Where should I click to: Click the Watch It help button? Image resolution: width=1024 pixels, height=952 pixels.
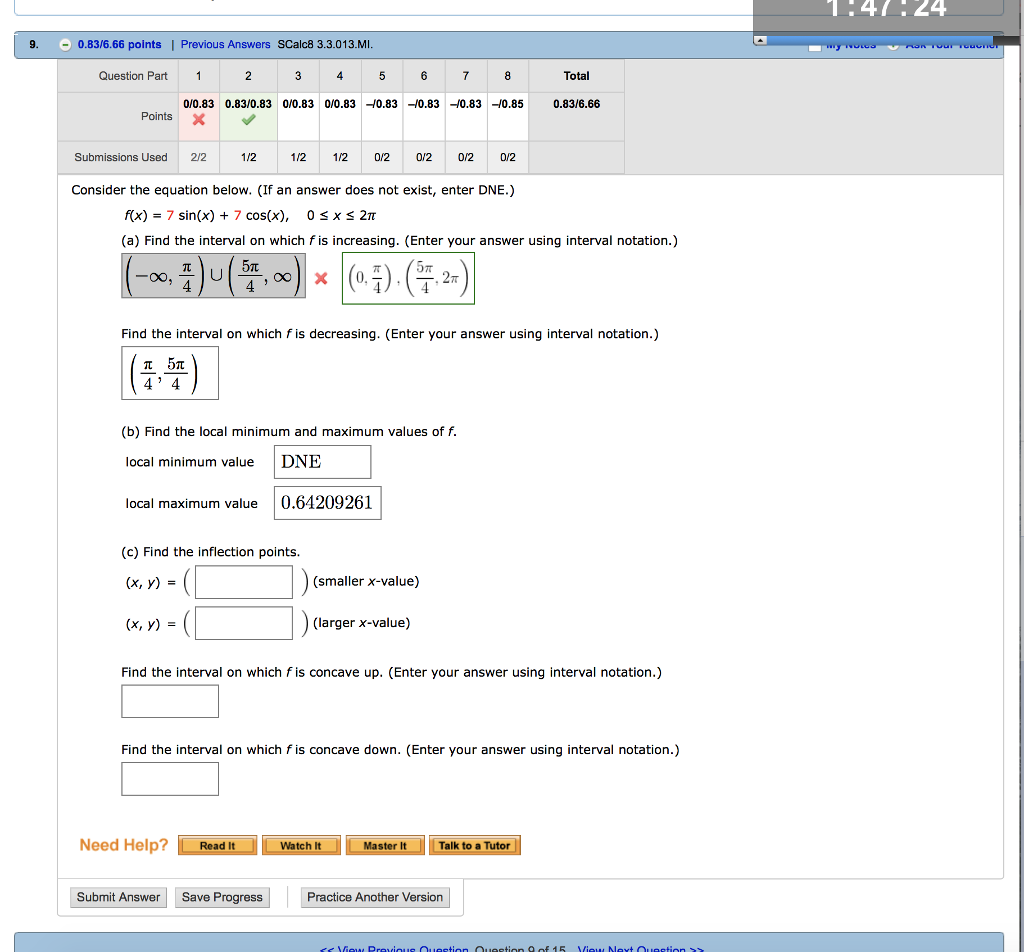pos(301,846)
